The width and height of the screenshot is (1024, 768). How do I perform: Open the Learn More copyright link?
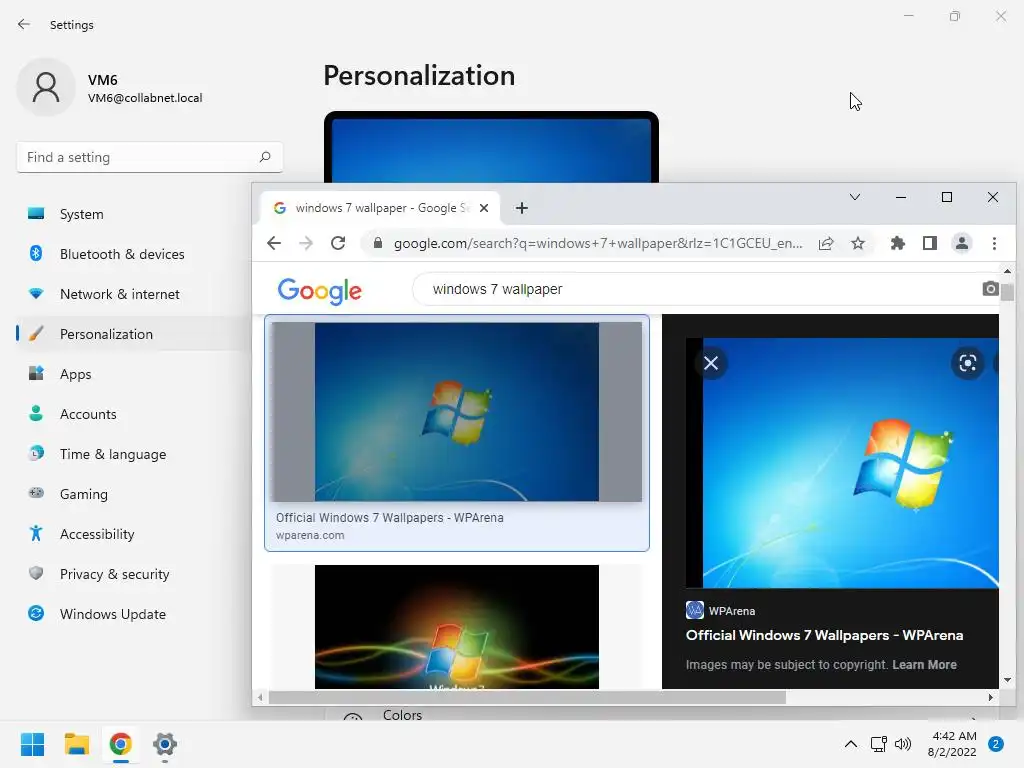[924, 664]
